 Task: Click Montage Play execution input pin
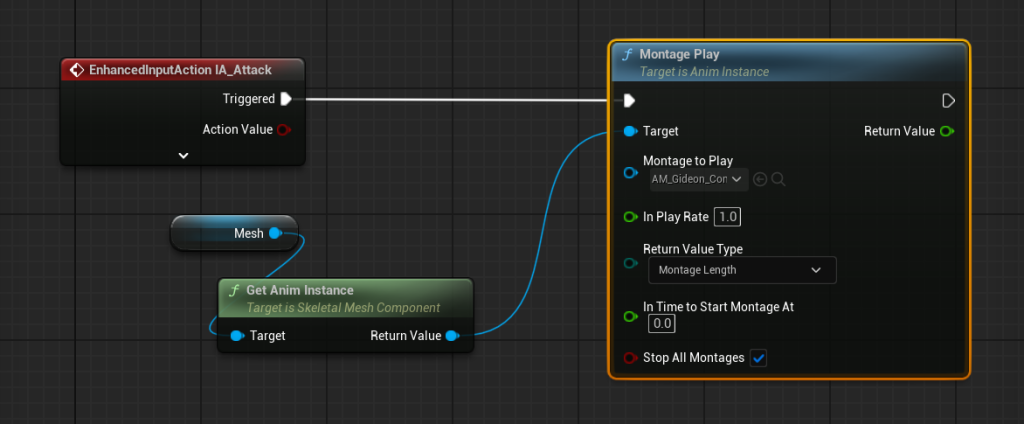click(629, 101)
